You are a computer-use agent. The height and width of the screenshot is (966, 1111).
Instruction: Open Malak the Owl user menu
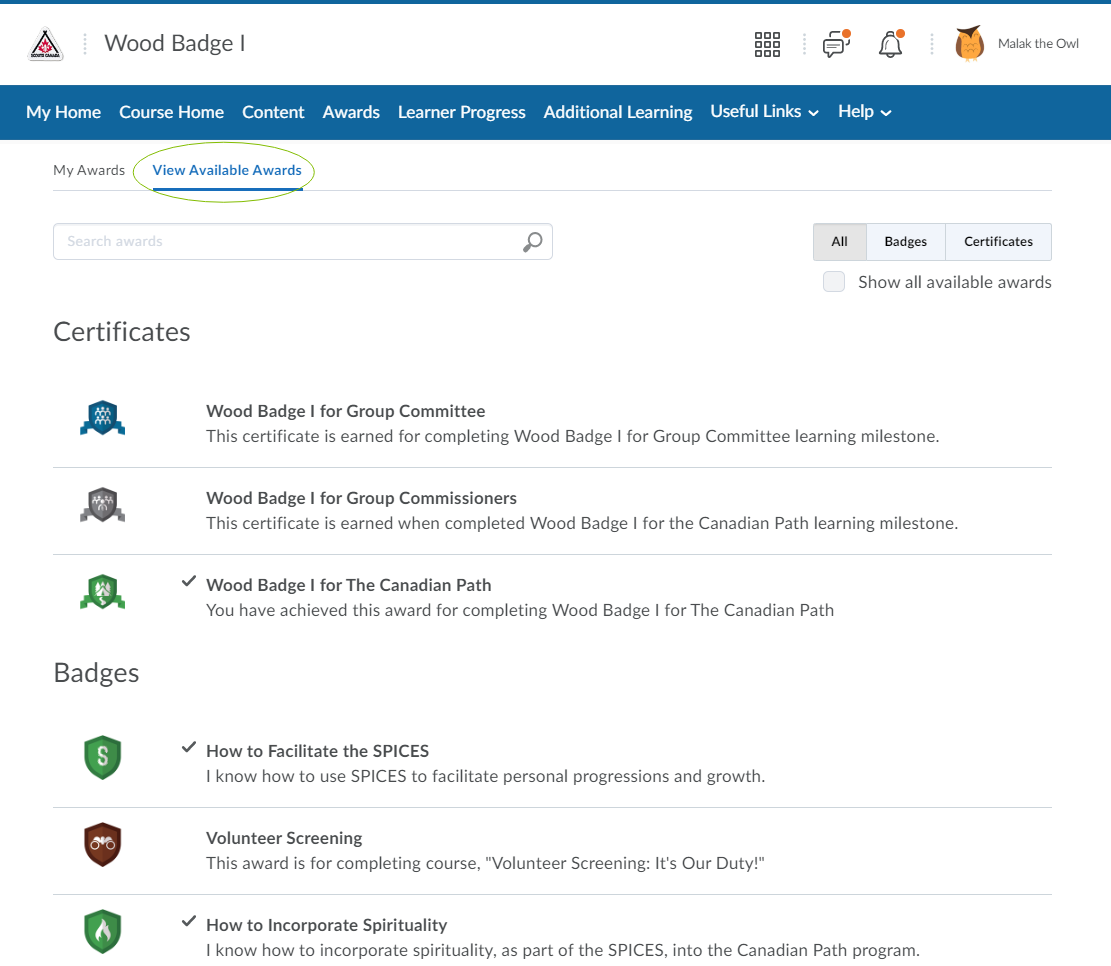point(1018,44)
